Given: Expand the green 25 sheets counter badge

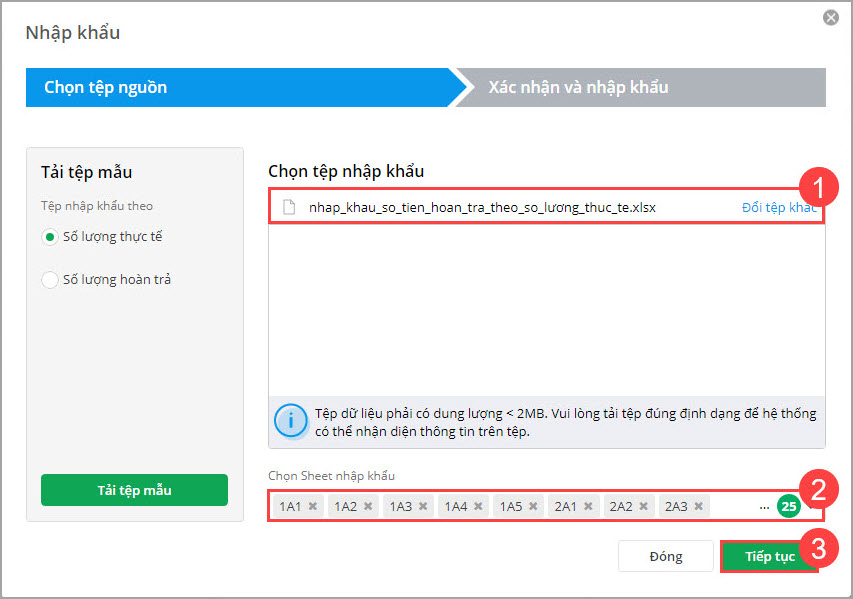Looking at the screenshot, I should (x=789, y=507).
